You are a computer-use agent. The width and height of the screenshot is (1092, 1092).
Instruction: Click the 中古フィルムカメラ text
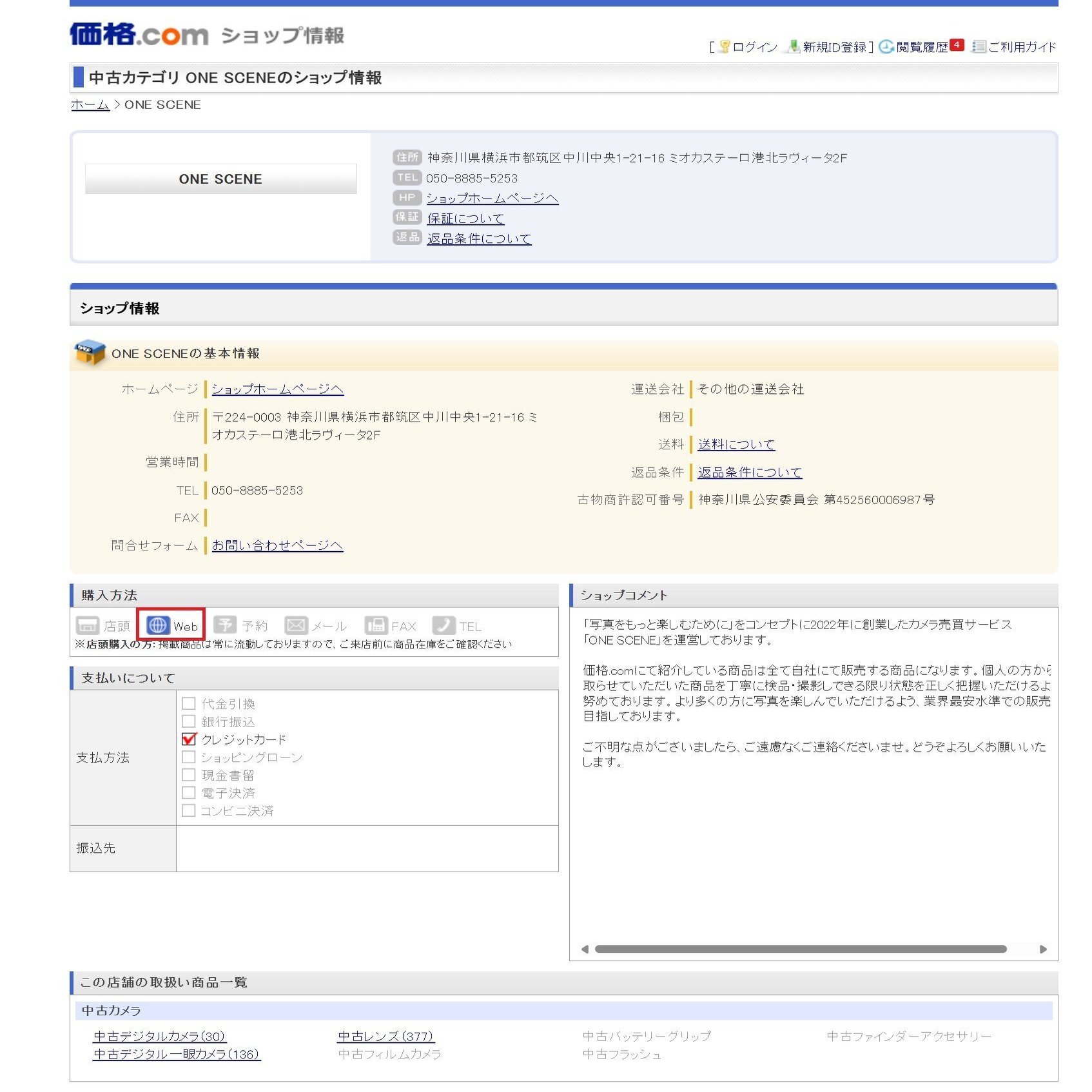tap(389, 1054)
